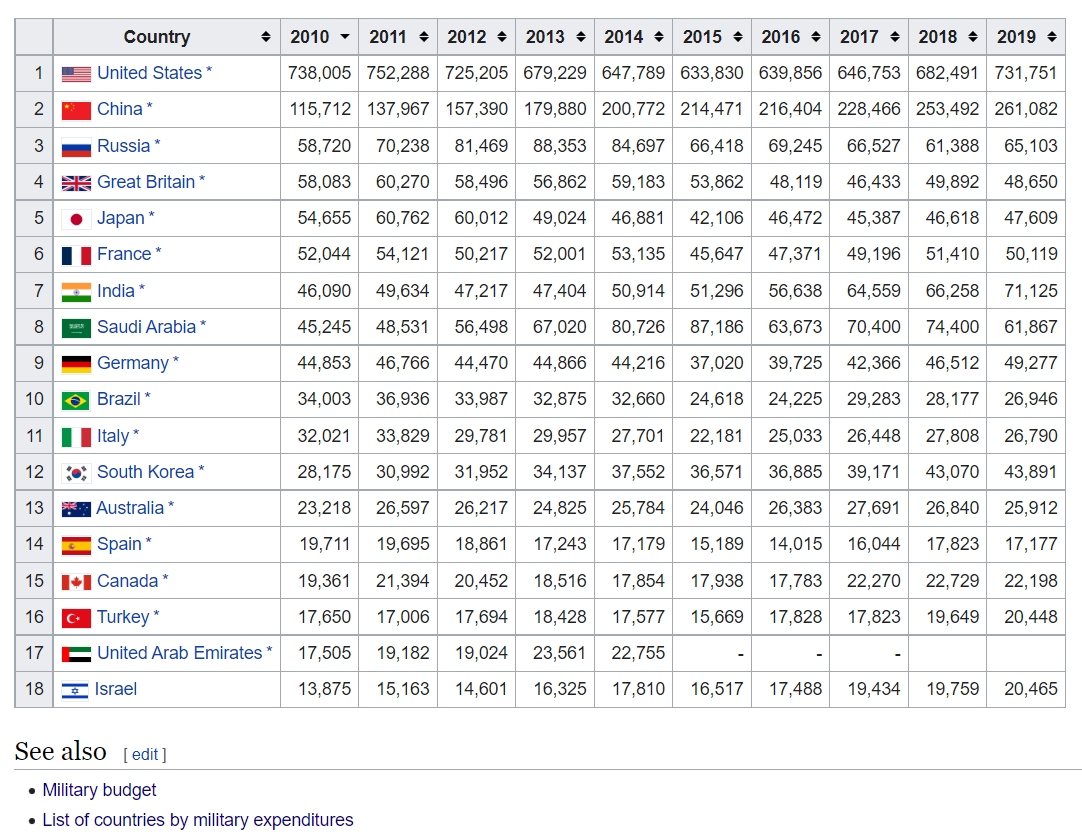Click the Spain flag icon
Viewport: 1082px width, 834px height.
(76, 545)
